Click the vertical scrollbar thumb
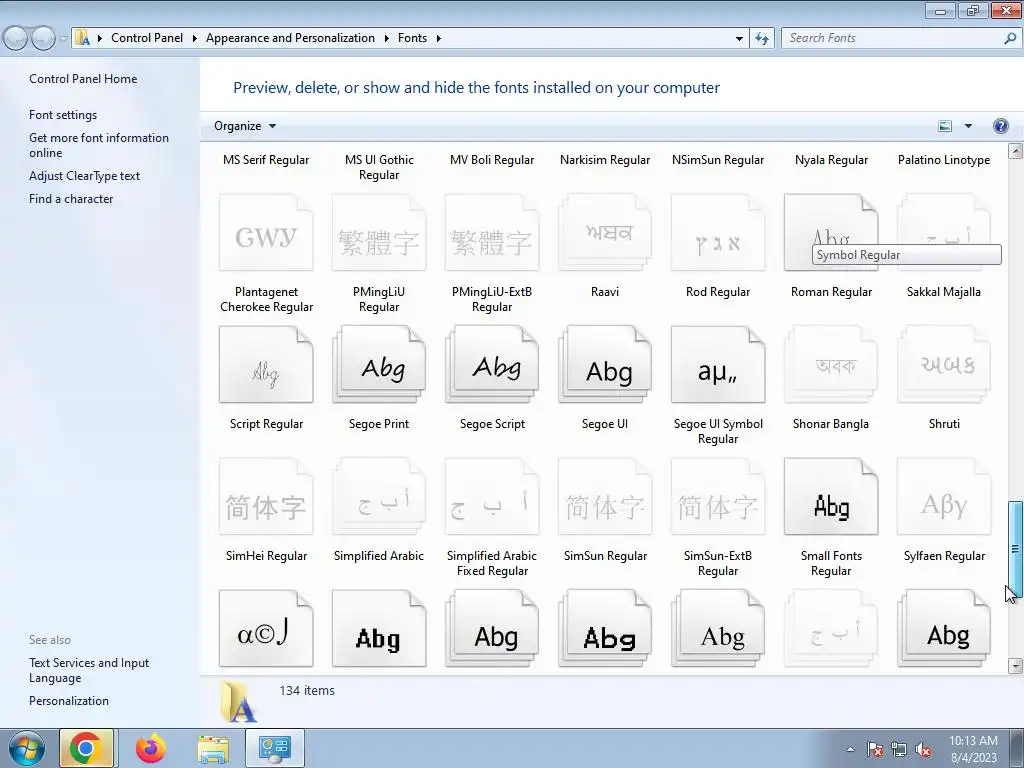1024x768 pixels. point(1015,549)
